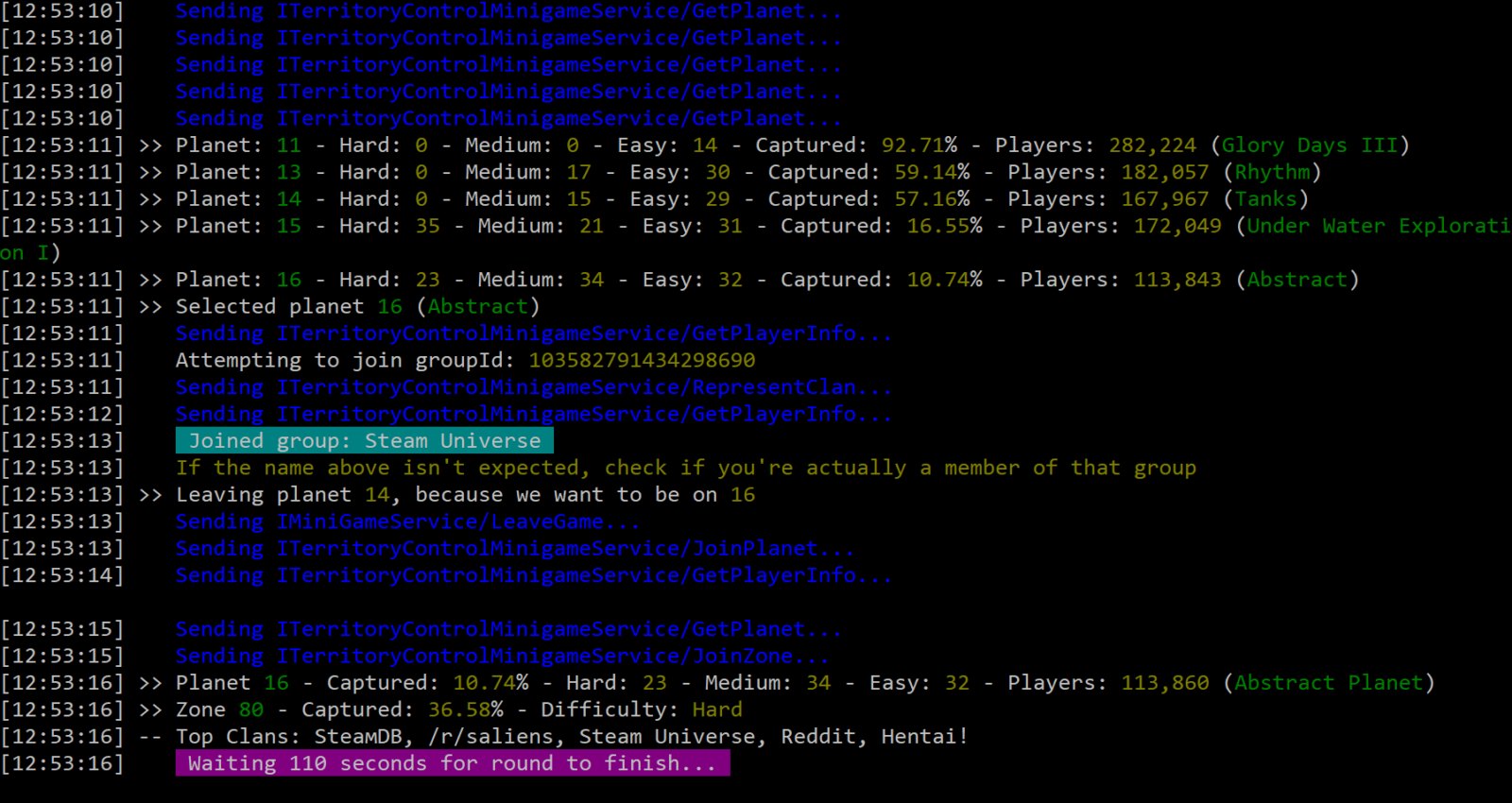
Task: Click the zone number 80
Action: point(251,710)
